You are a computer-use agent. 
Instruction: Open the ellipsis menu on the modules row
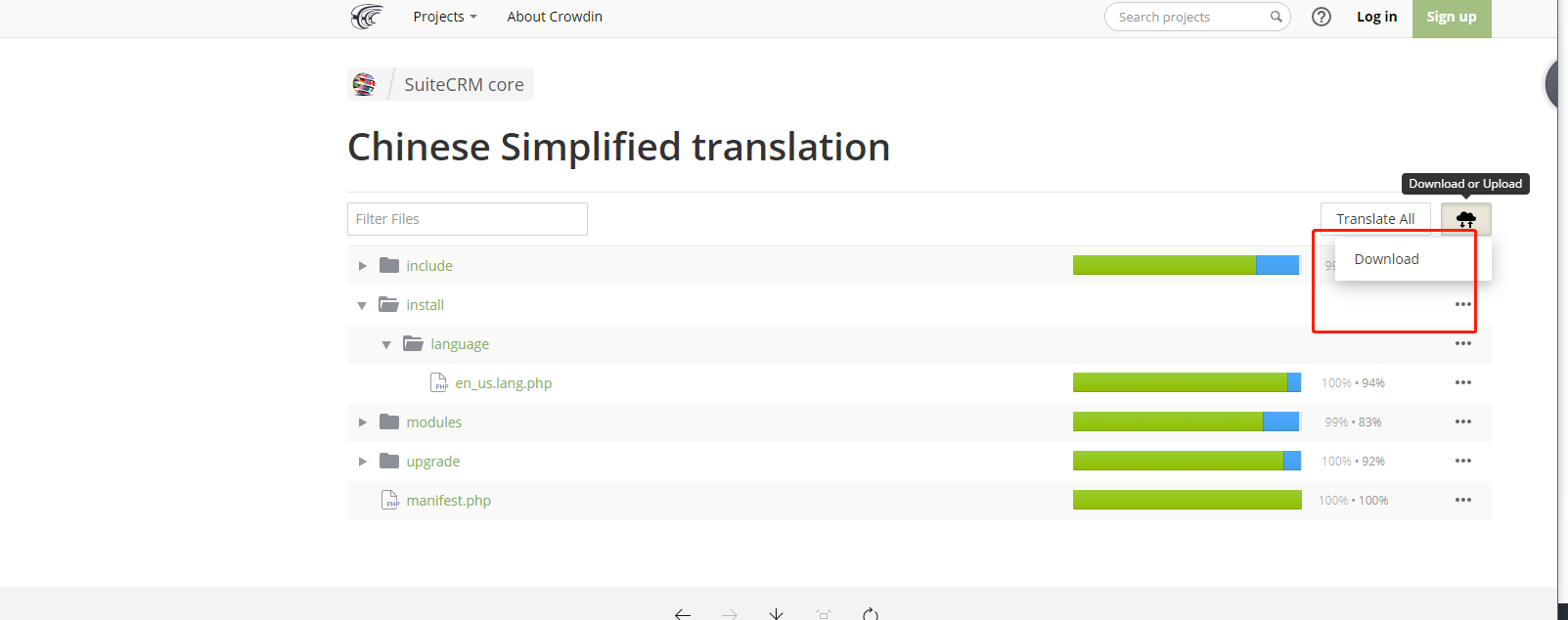[x=1463, y=421]
